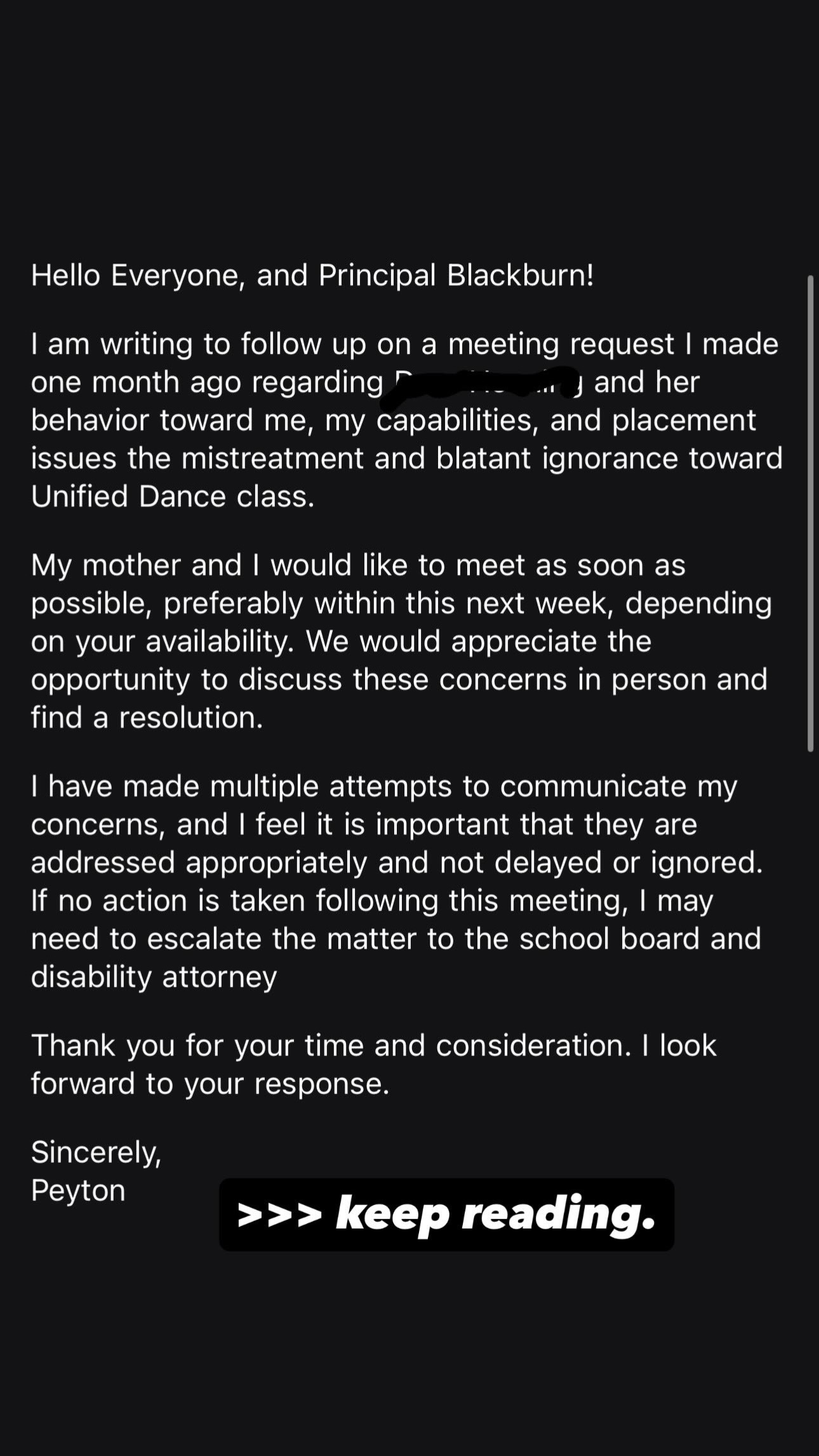Click the line starting "behavior toward me, my capabilities"

(x=394, y=421)
